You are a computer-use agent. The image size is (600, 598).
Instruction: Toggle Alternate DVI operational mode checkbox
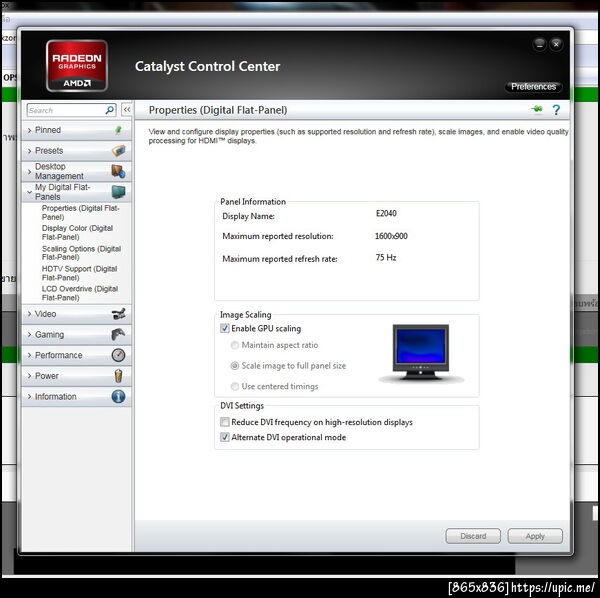(225, 437)
